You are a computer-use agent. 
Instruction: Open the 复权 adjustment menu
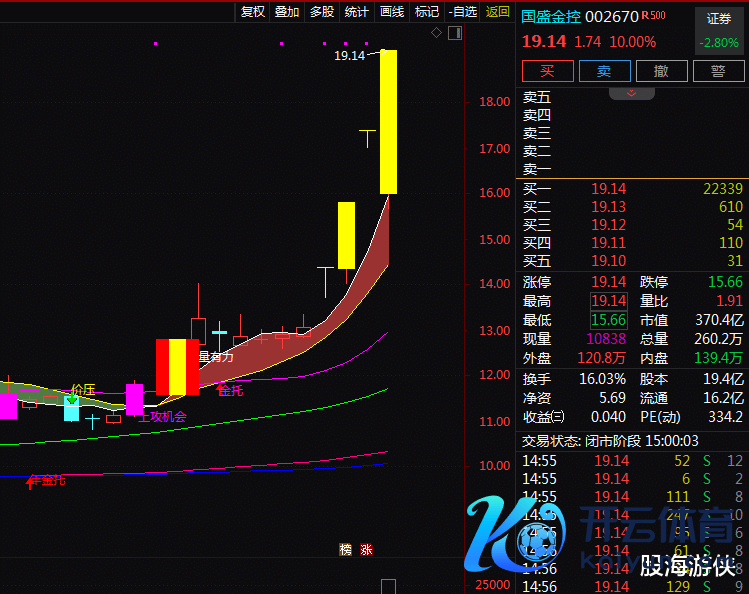[x=253, y=12]
